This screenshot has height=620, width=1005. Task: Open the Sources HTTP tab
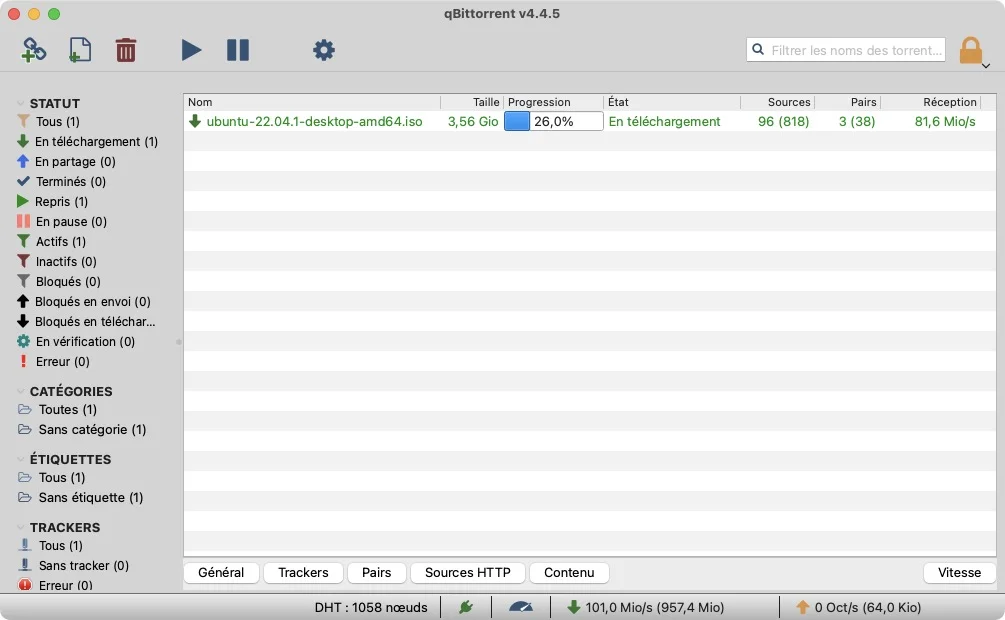pos(468,573)
